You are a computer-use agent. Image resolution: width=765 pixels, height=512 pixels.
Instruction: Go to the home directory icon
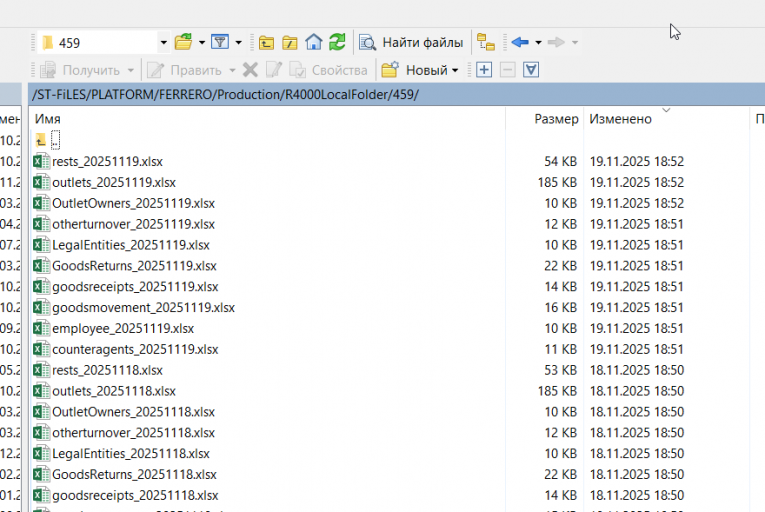313,42
